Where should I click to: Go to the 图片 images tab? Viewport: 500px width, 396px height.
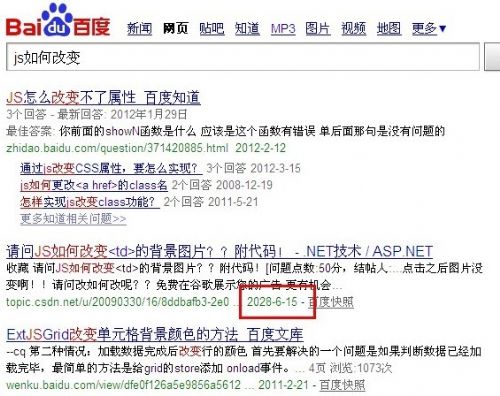point(318,29)
